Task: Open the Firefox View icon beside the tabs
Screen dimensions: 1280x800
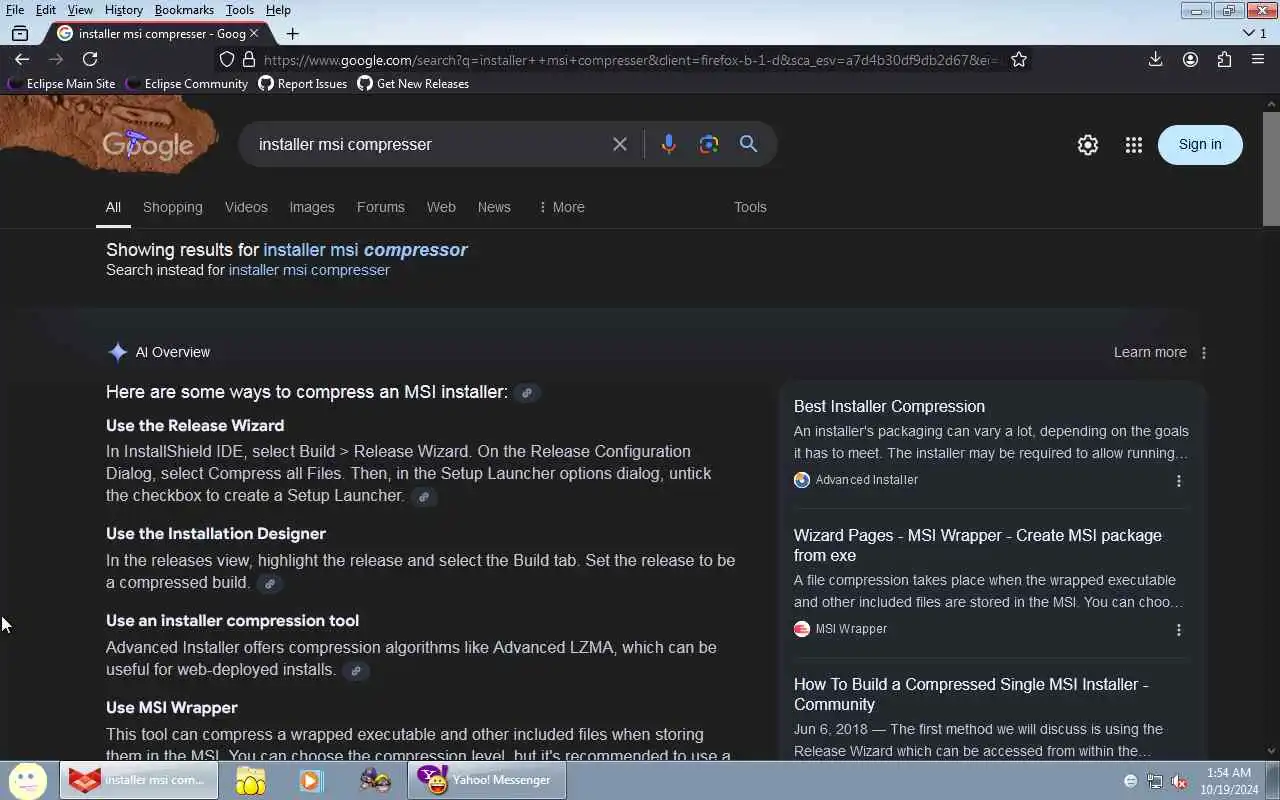Action: [19, 33]
